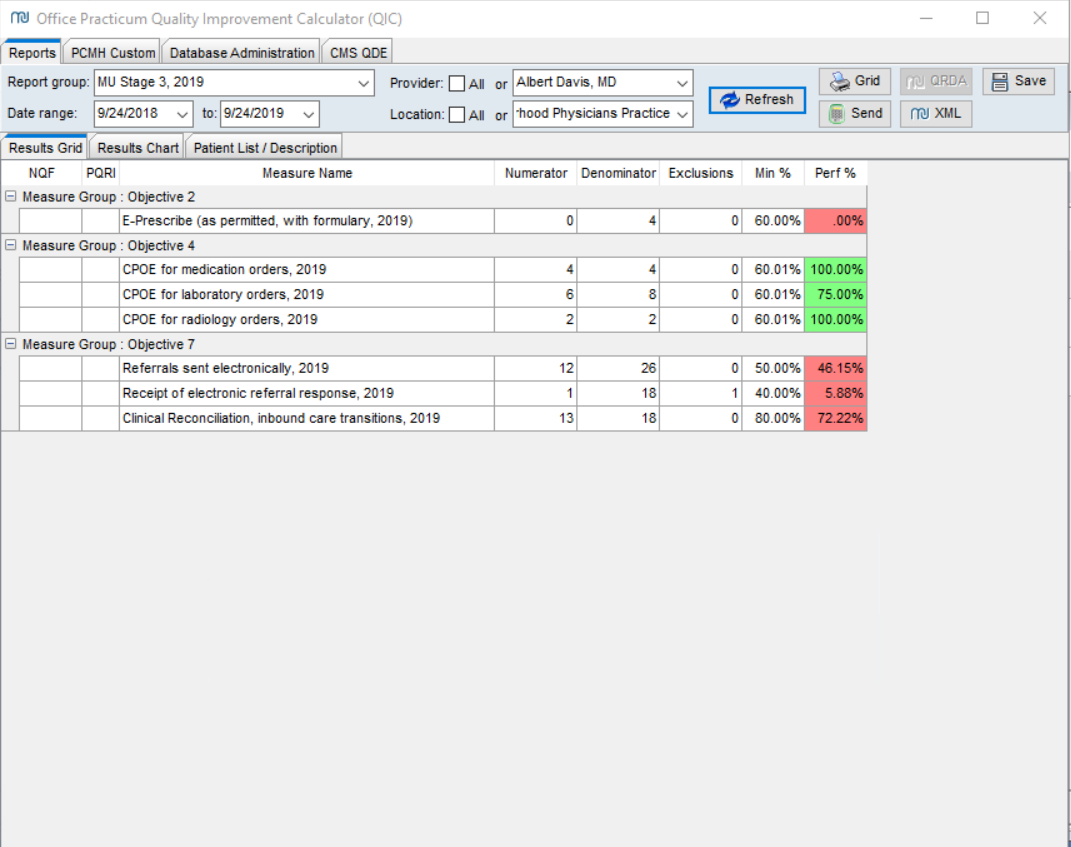This screenshot has width=1071, height=847.
Task: Click the red .00% performance cell
Action: coord(835,221)
